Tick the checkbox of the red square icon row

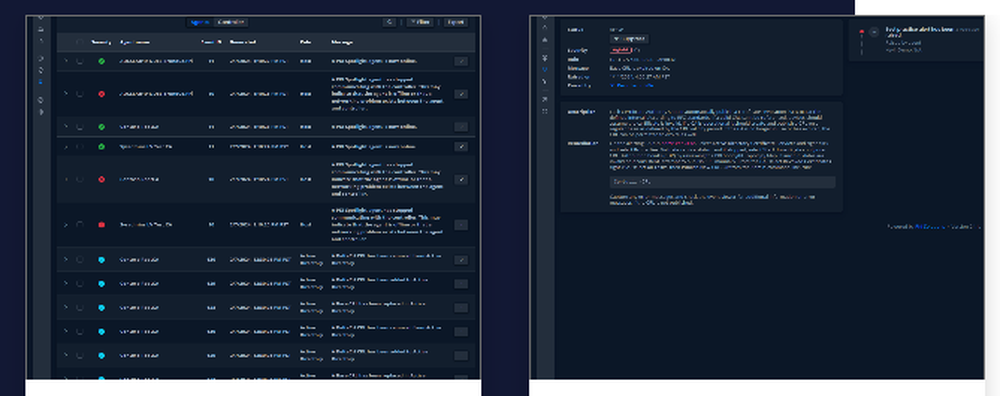(80, 224)
